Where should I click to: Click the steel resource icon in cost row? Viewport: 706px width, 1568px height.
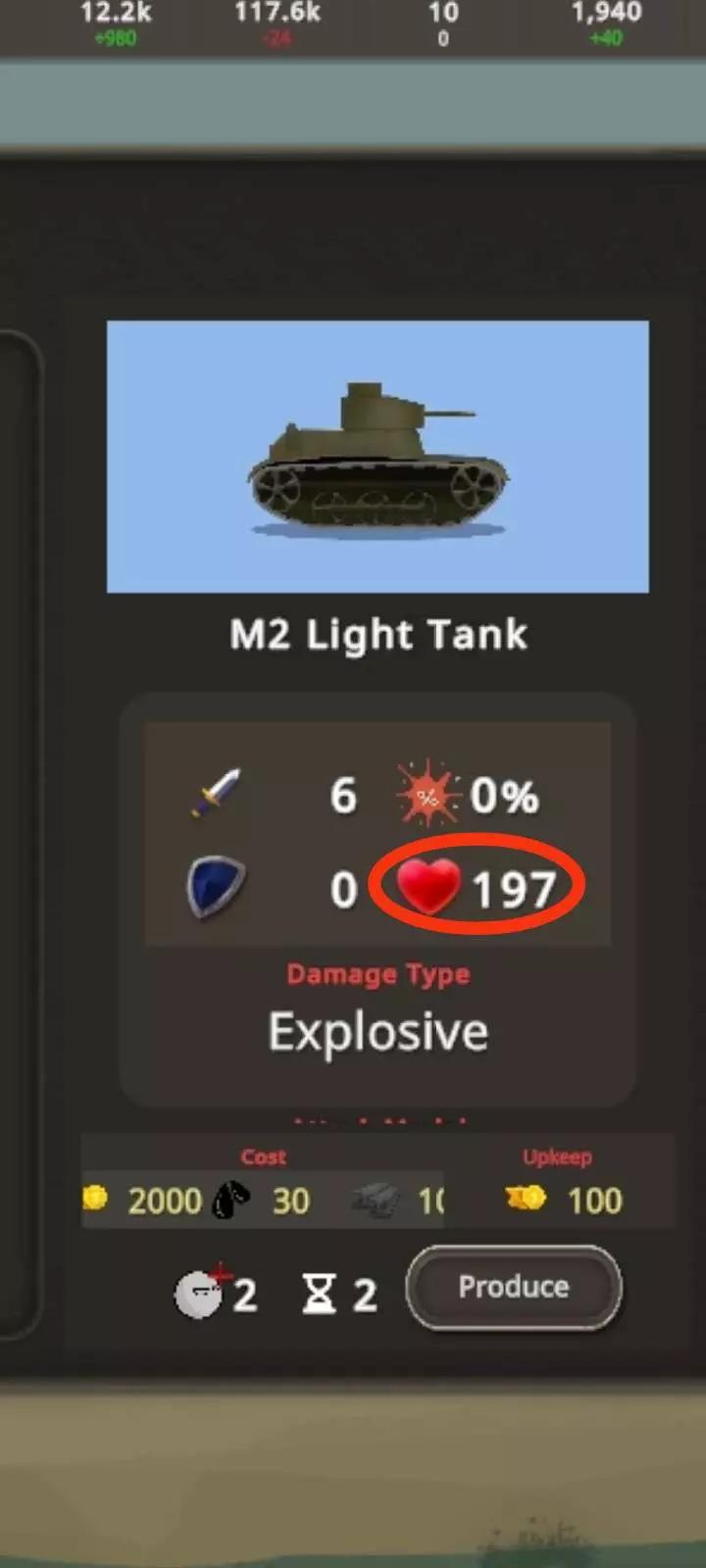378,1200
